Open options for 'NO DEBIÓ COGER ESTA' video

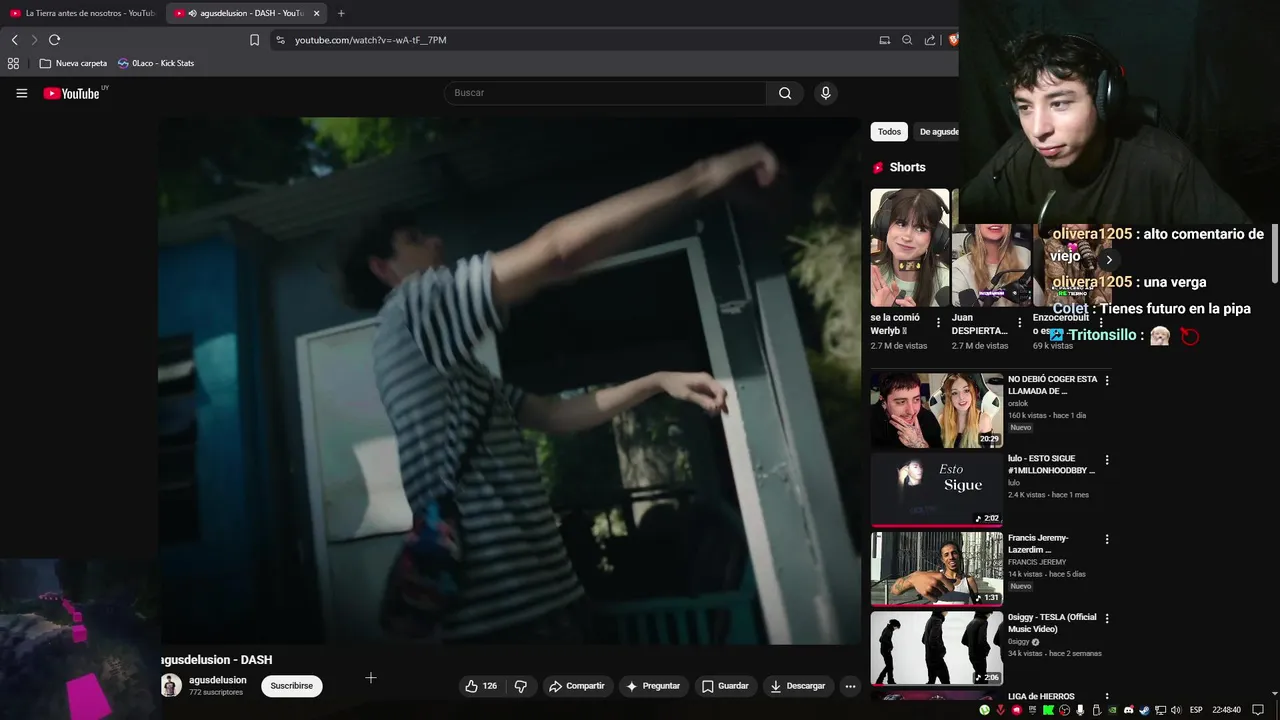pos(1106,381)
